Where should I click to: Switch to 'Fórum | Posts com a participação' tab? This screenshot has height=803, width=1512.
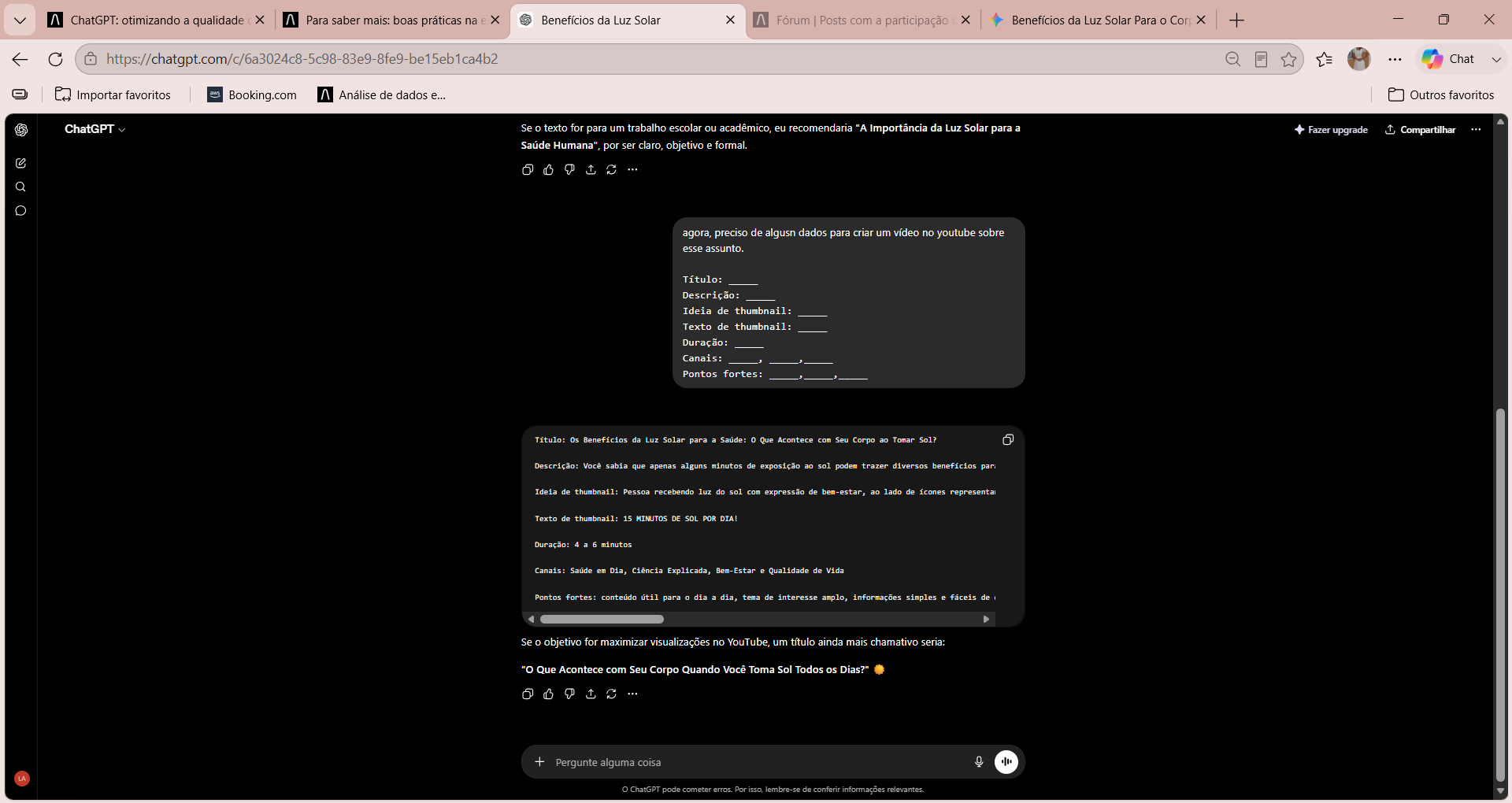862,20
